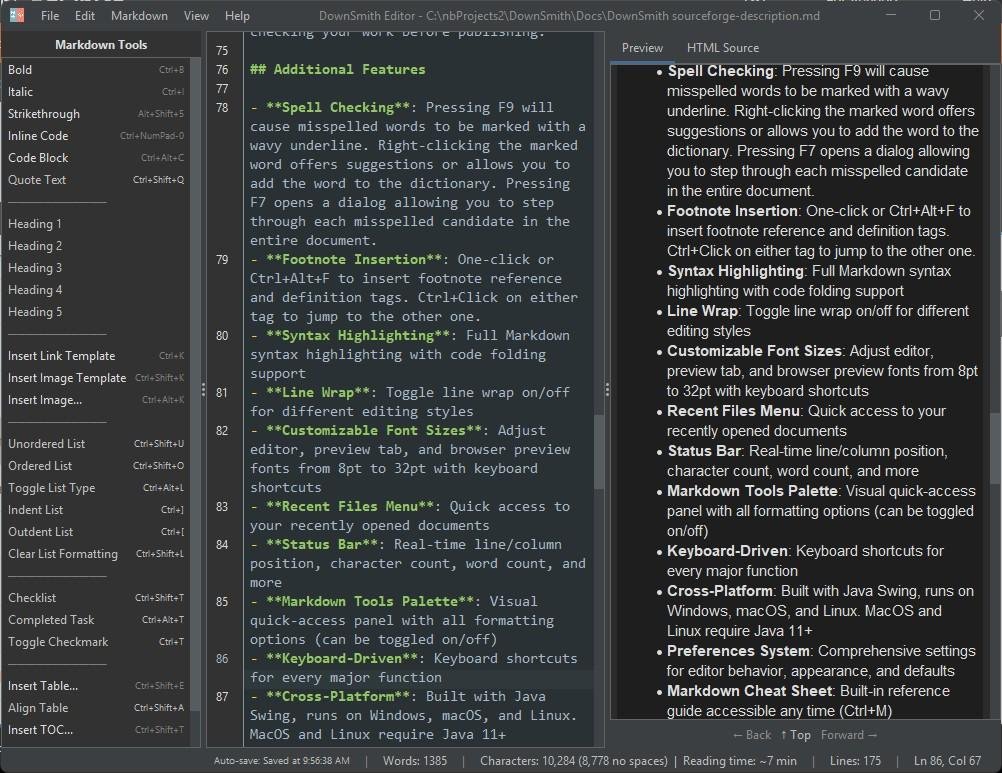The image size is (1002, 773).
Task: Switch to the Preview tab
Action: click(642, 48)
